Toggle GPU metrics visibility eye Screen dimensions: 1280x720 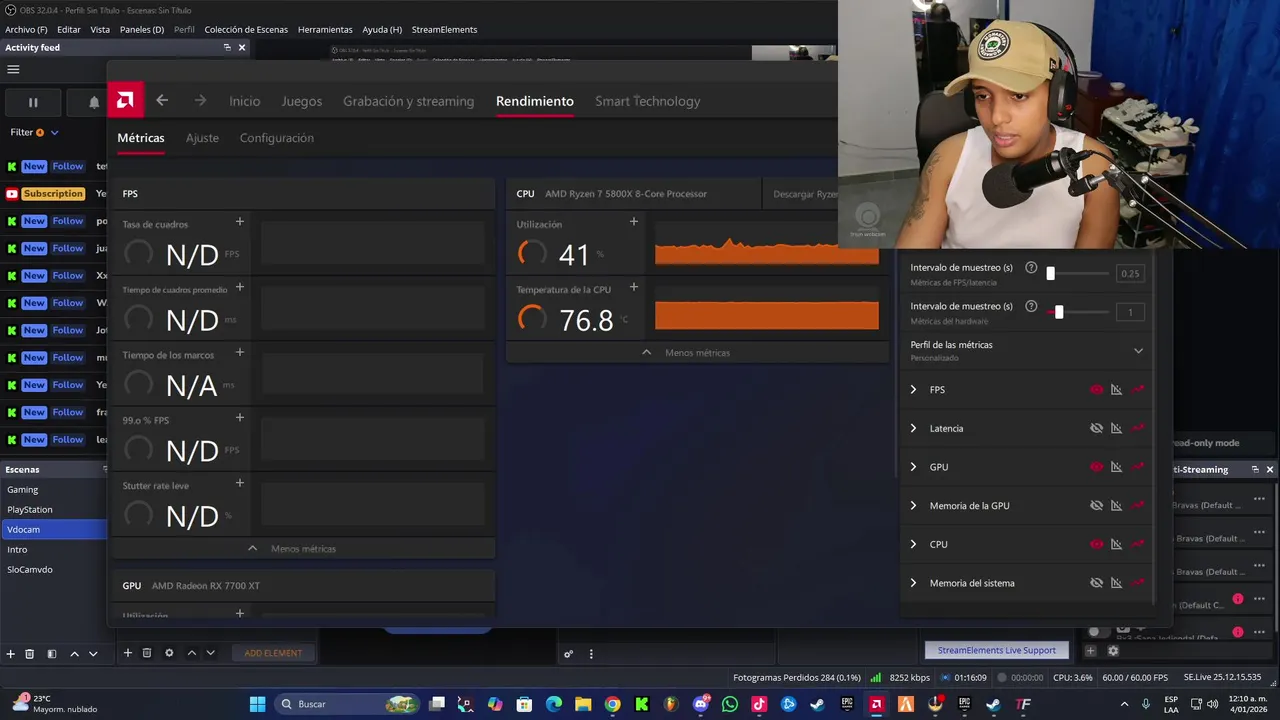click(1096, 467)
